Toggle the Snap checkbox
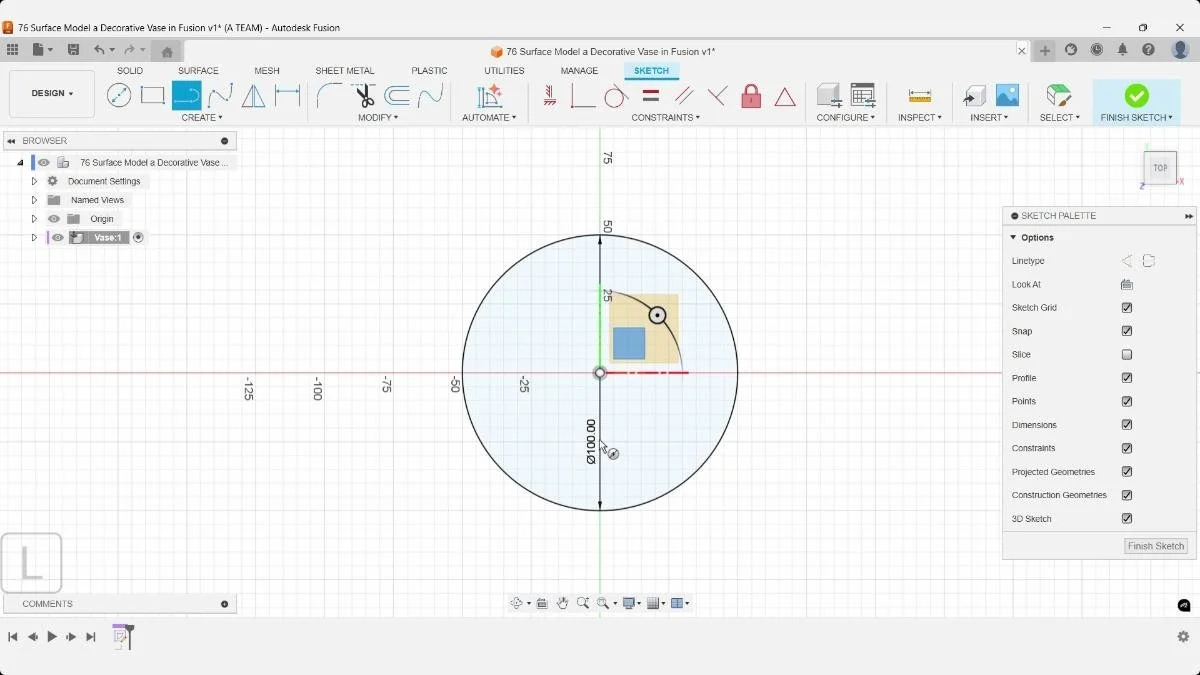 click(x=1127, y=331)
